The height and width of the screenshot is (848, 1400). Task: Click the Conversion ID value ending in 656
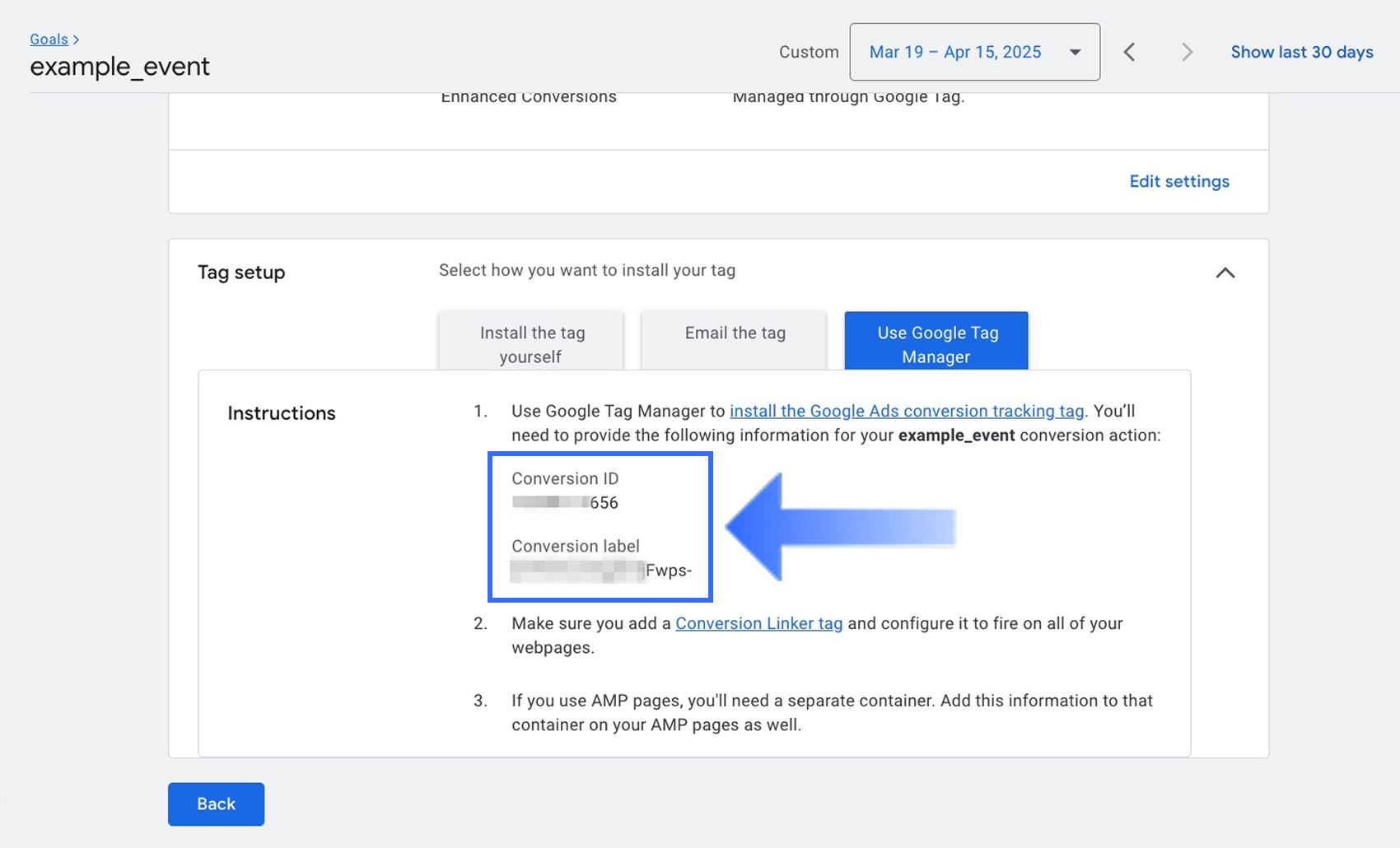point(565,502)
